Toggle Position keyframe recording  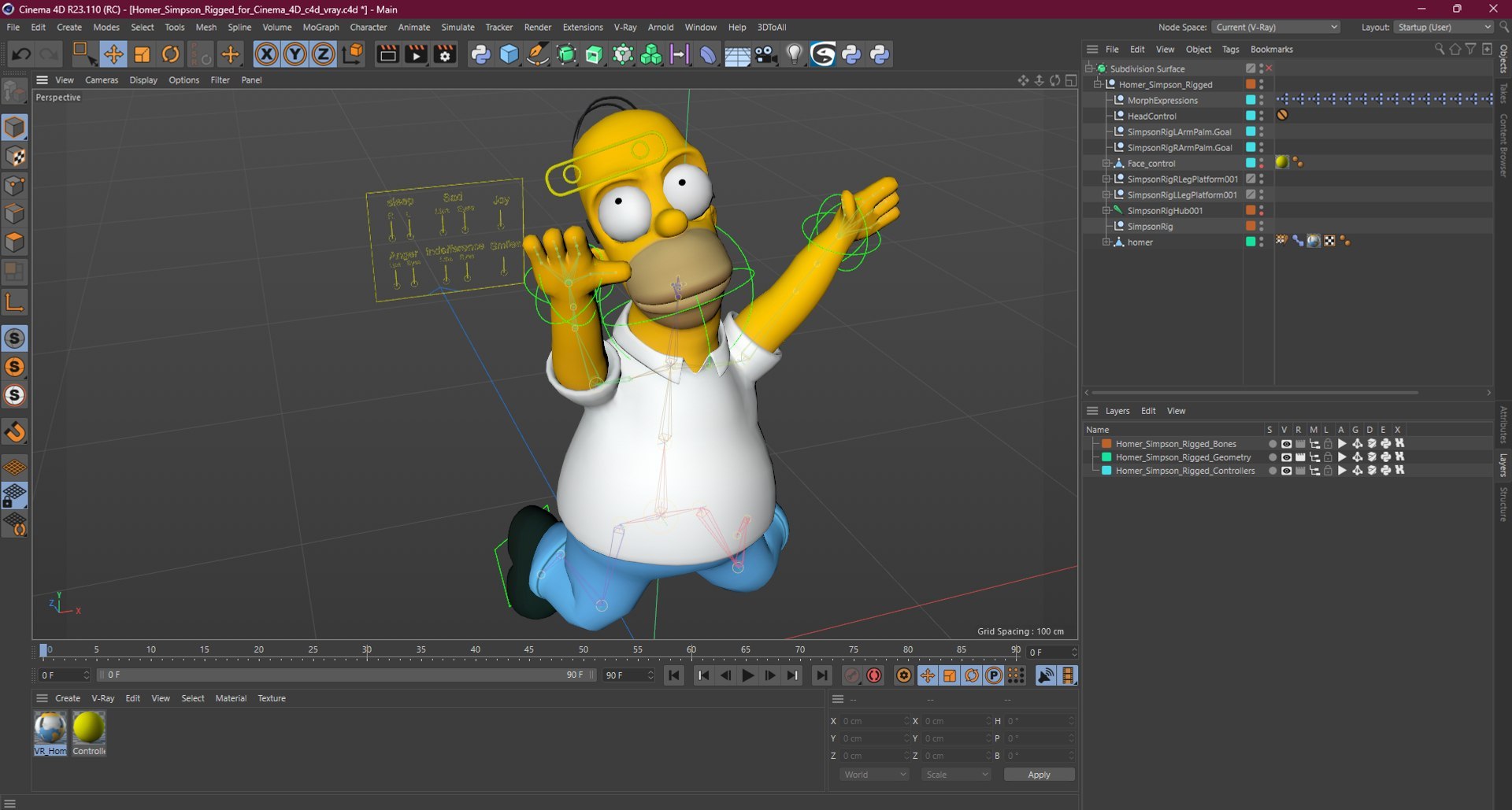click(x=928, y=675)
